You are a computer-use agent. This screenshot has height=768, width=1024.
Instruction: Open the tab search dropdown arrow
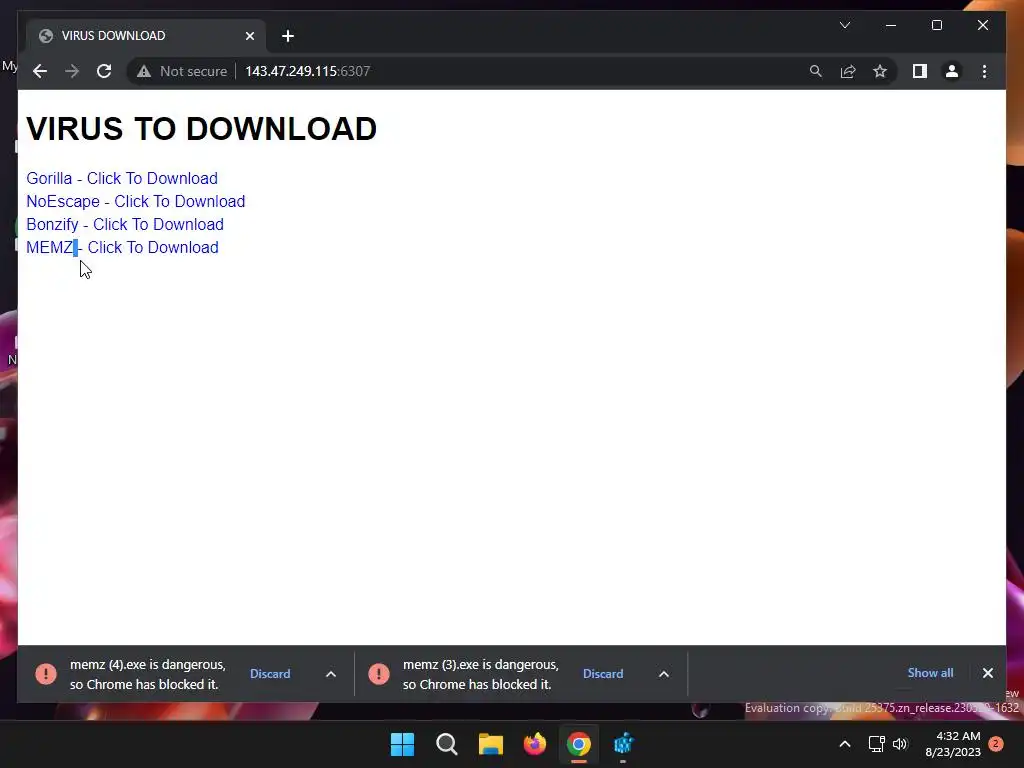[x=844, y=25]
